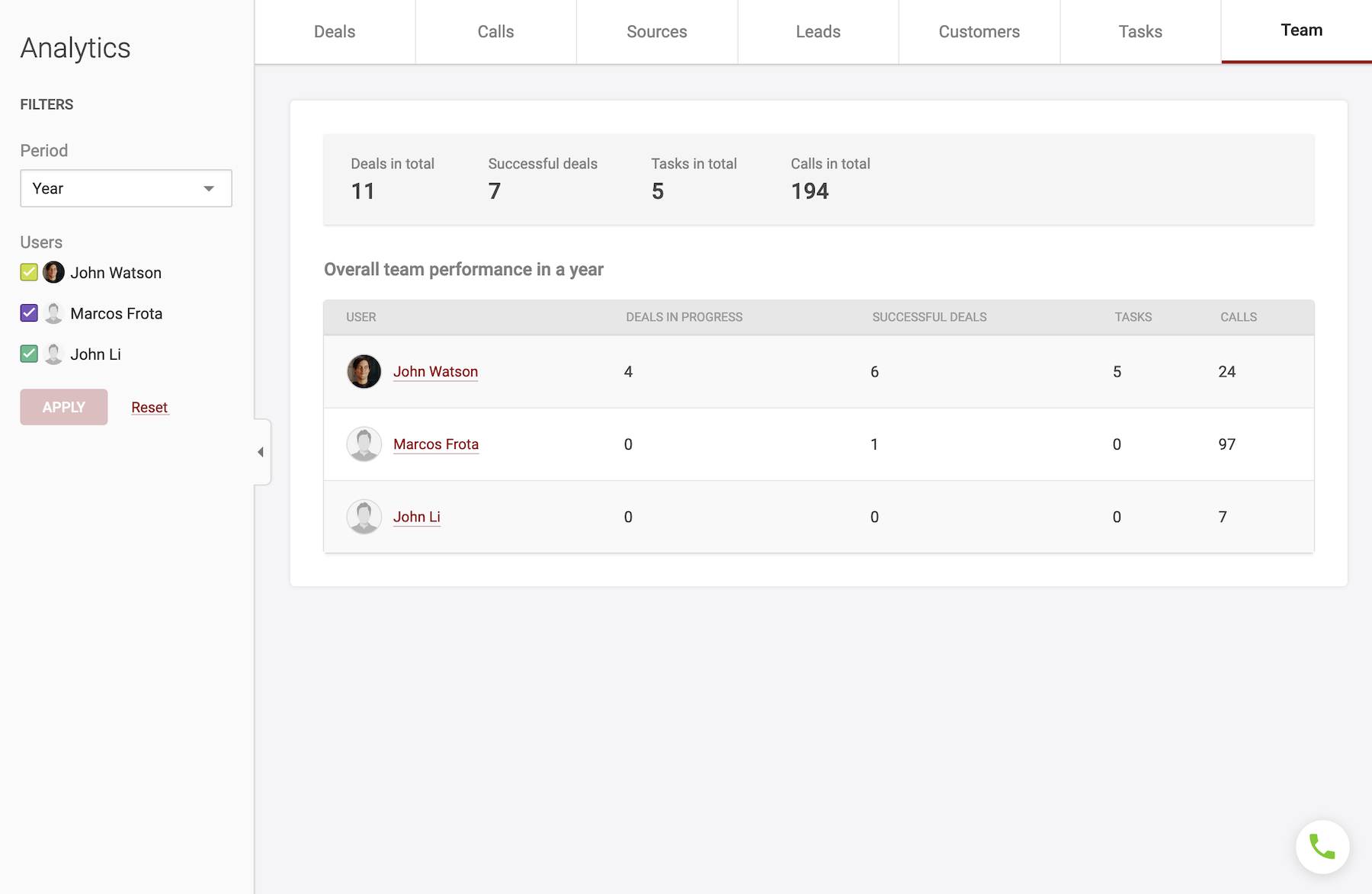Open the John Watson profile link in table
Screen dimensions: 1372x894
(435, 372)
